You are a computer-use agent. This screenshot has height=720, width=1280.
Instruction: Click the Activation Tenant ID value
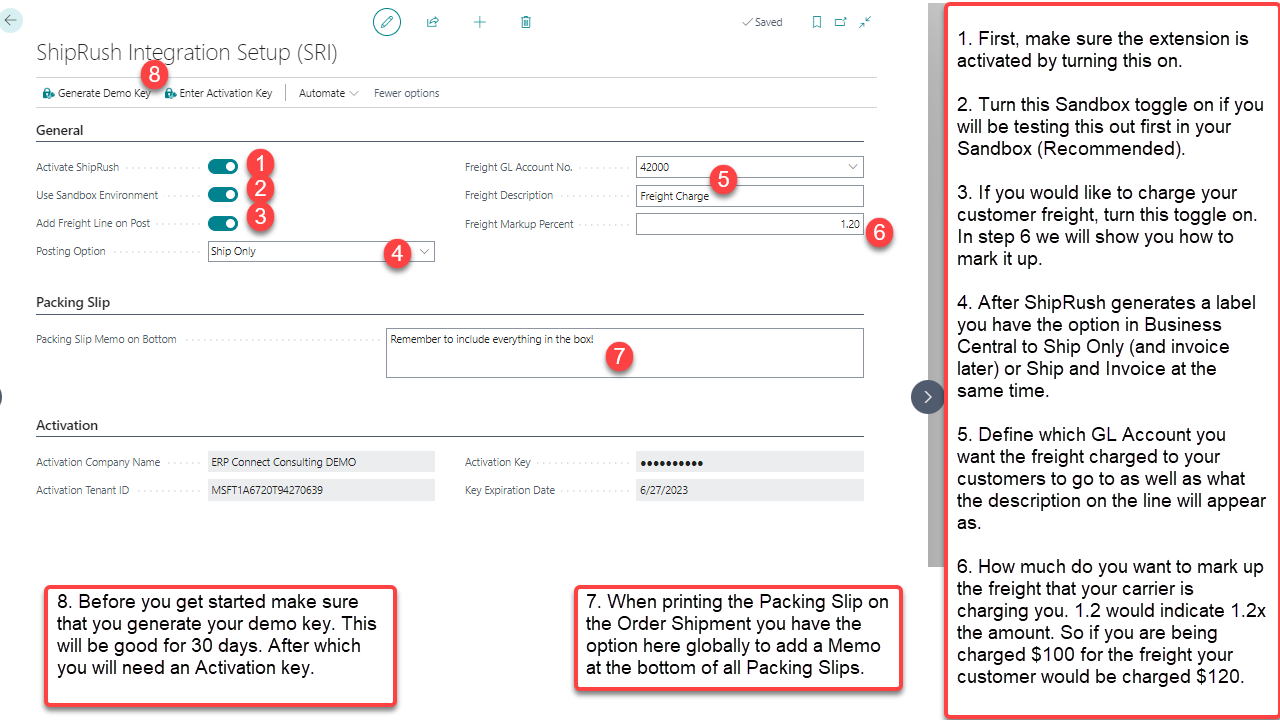click(x=321, y=490)
